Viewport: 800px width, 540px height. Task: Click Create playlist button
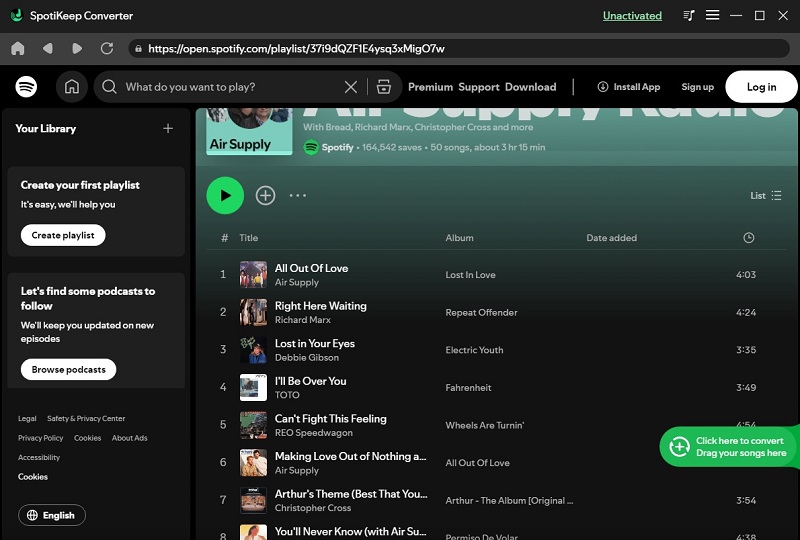coord(63,235)
